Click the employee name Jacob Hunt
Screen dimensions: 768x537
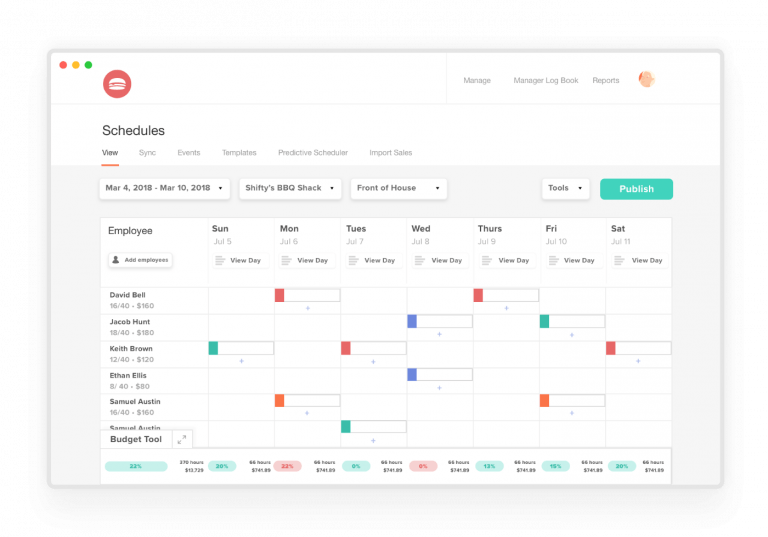click(x=130, y=322)
